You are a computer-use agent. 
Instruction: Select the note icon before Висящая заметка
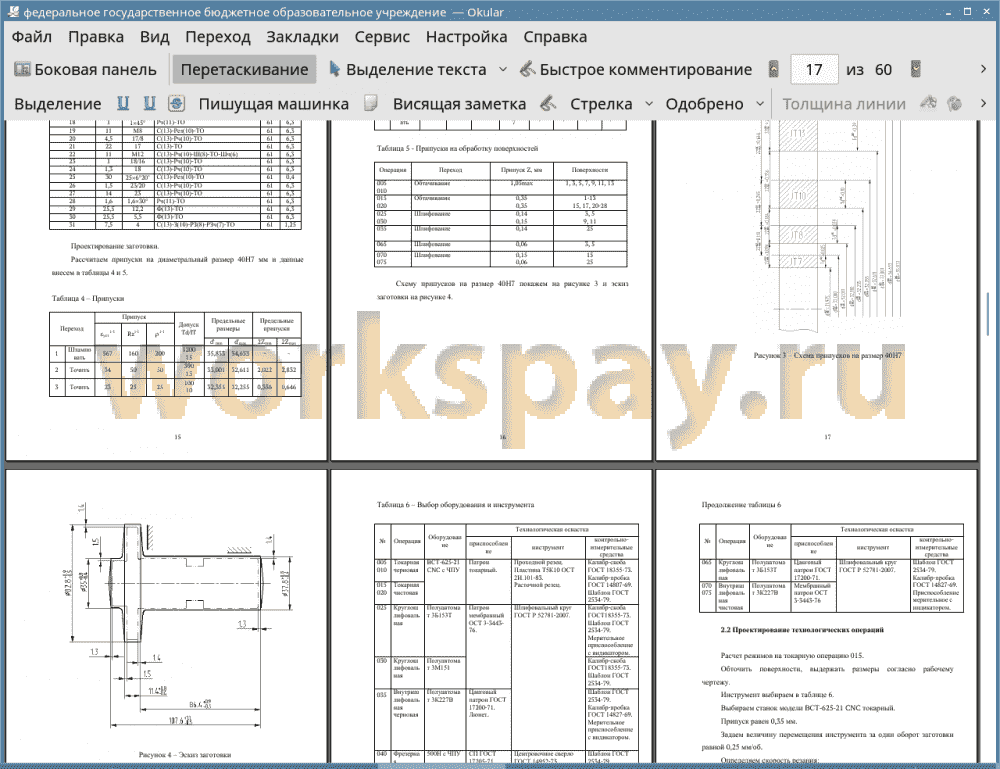point(371,103)
